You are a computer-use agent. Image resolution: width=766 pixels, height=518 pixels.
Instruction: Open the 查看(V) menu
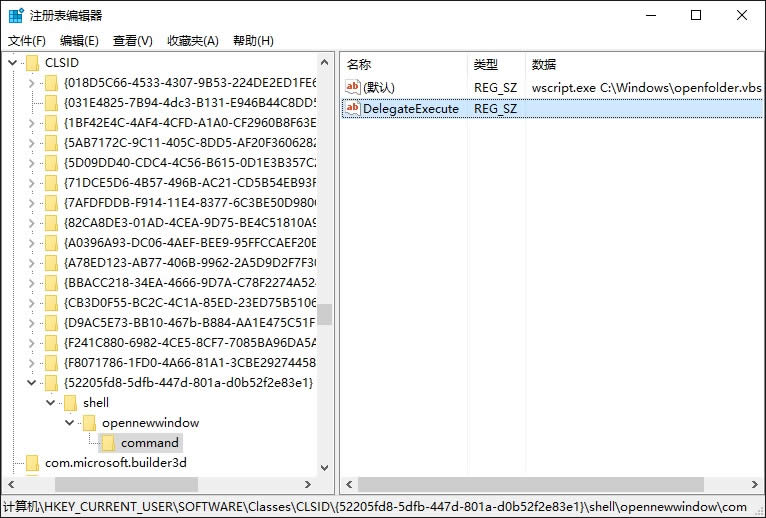point(132,41)
